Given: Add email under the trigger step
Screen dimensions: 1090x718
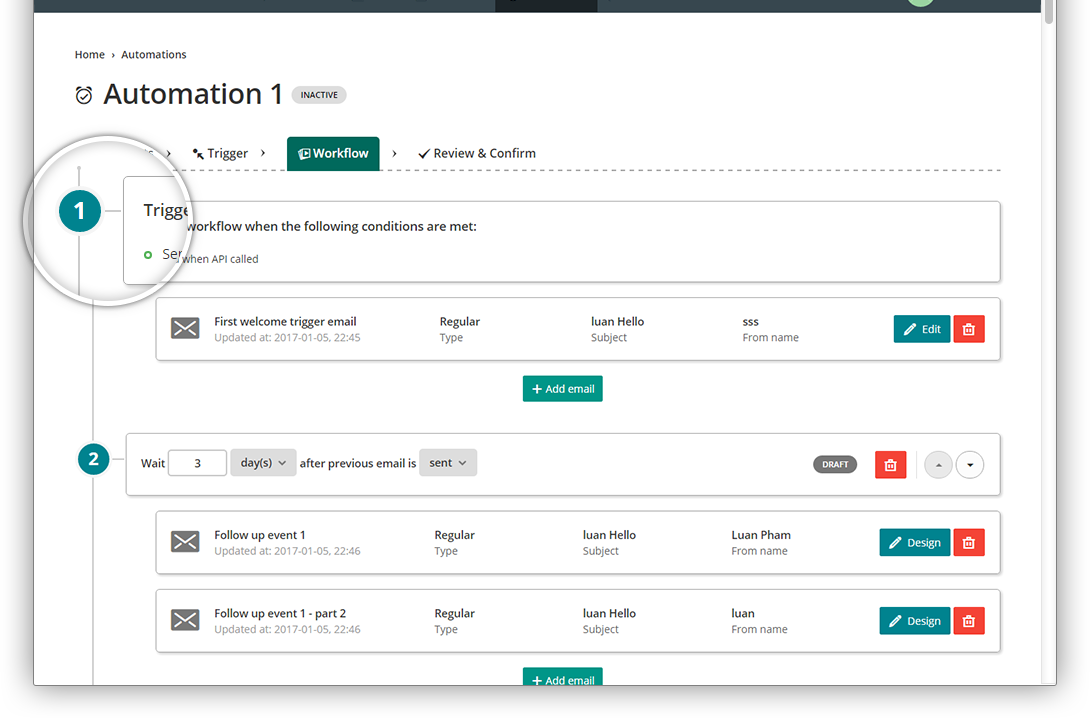Looking at the screenshot, I should point(562,389).
